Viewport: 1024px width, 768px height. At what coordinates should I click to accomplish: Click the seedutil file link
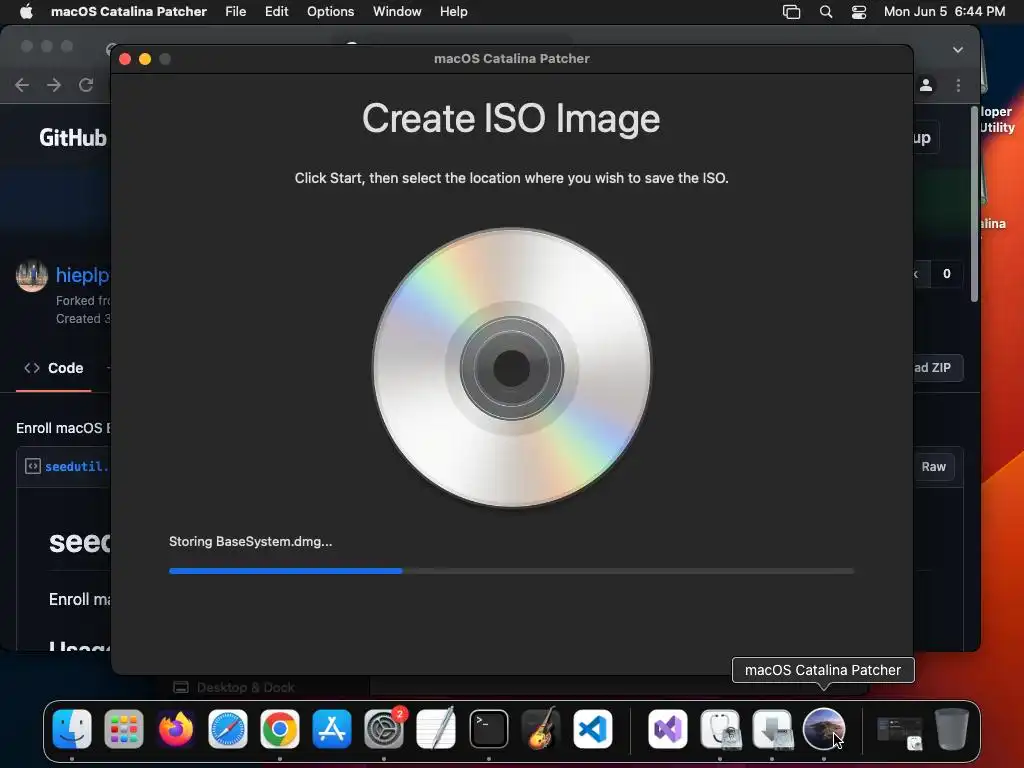[x=76, y=466]
